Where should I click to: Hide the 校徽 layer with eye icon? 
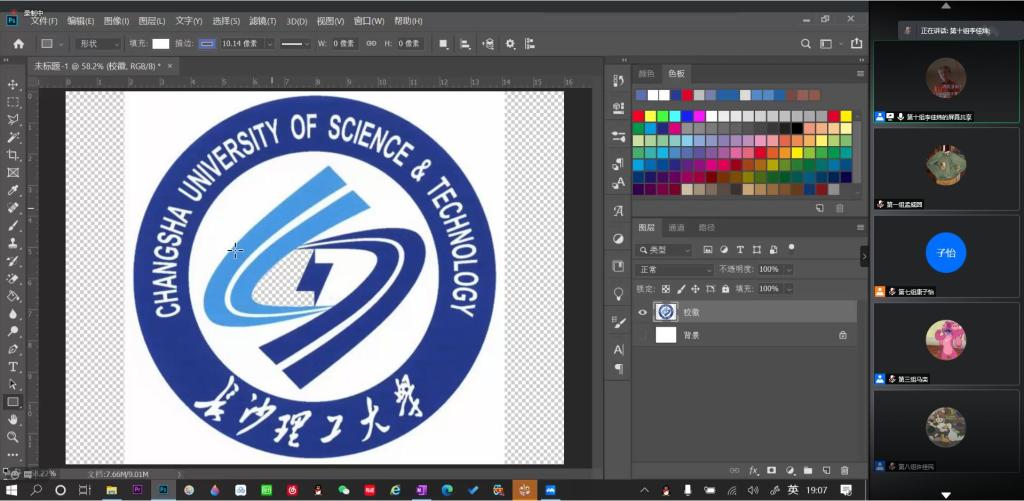tap(642, 312)
